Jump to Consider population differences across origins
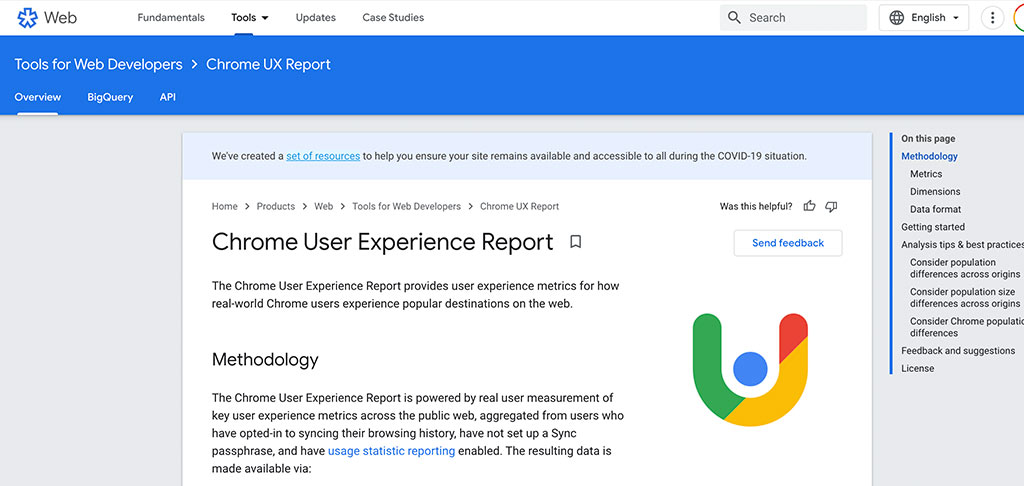 965,268
